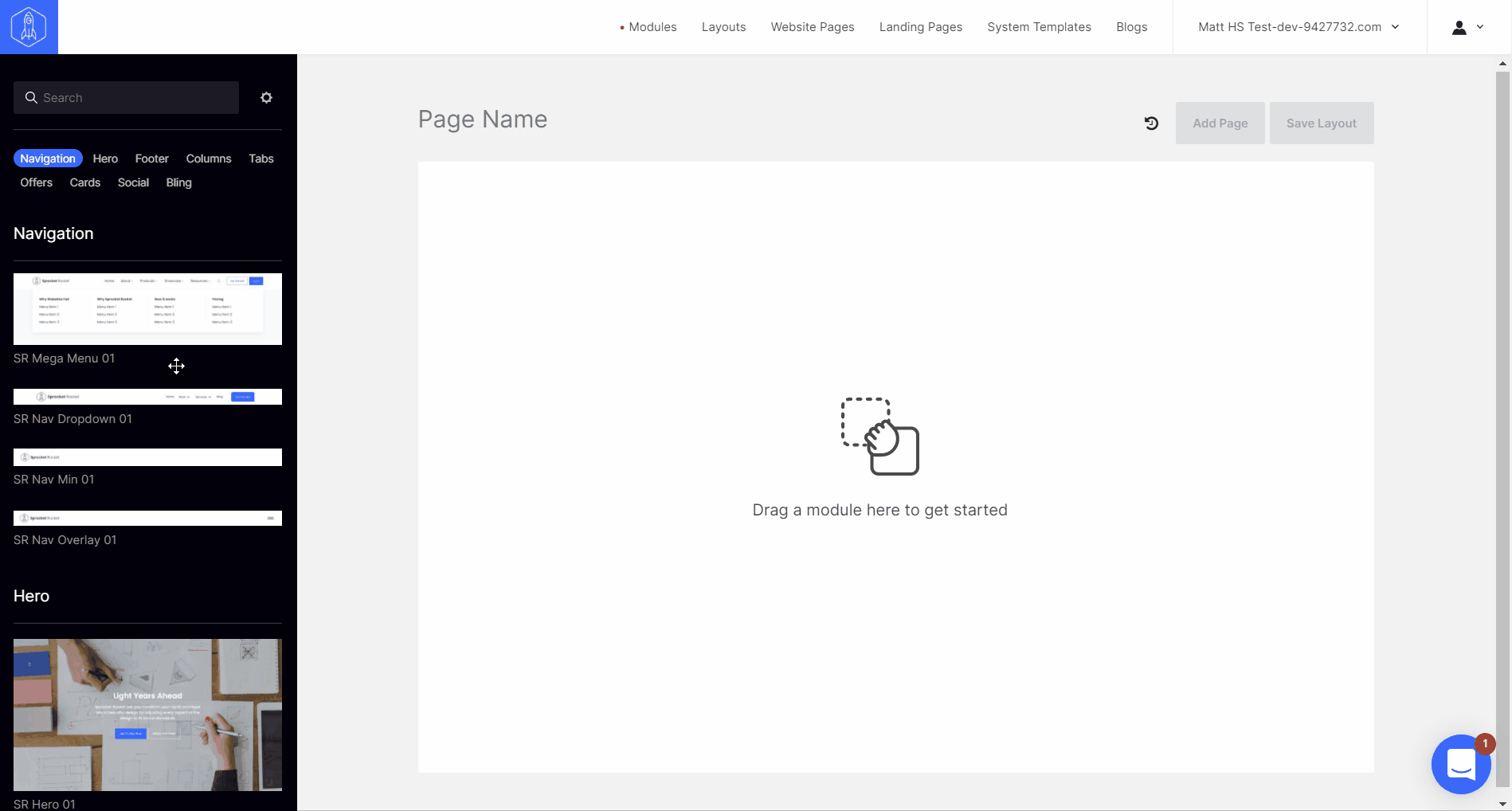This screenshot has width=1512, height=811.
Task: Click the undo history icon
Action: tap(1151, 123)
